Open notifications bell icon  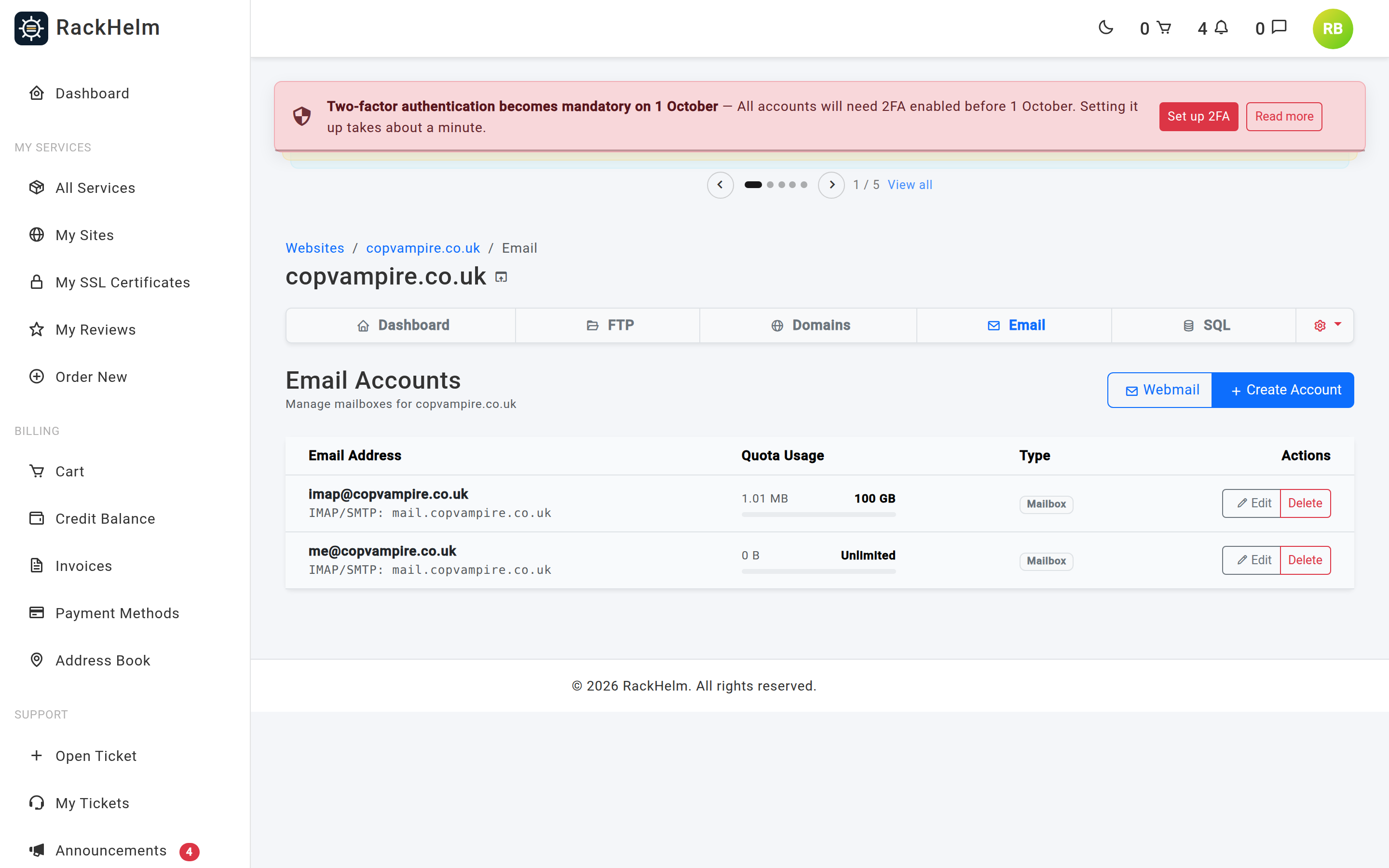click(x=1221, y=27)
